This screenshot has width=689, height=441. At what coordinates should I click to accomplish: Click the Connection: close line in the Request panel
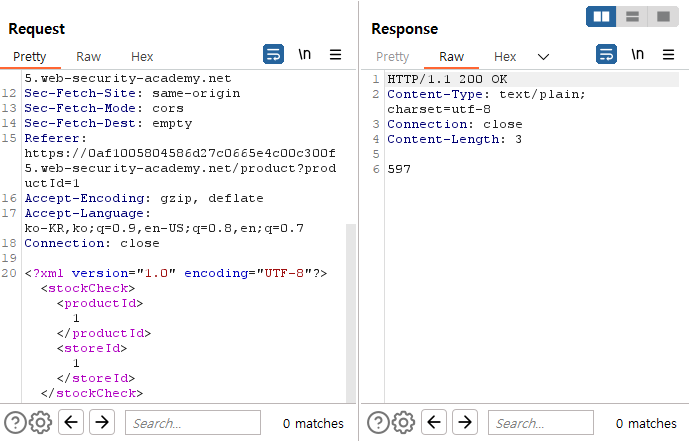pos(92,243)
